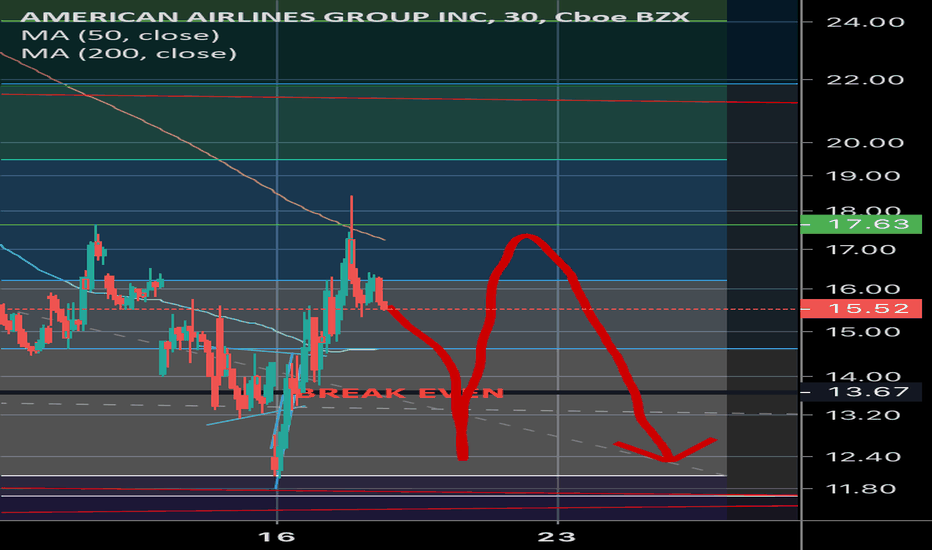Click the American Airlines Group Inc chart title
The width and height of the screenshot is (932, 550).
(x=355, y=15)
